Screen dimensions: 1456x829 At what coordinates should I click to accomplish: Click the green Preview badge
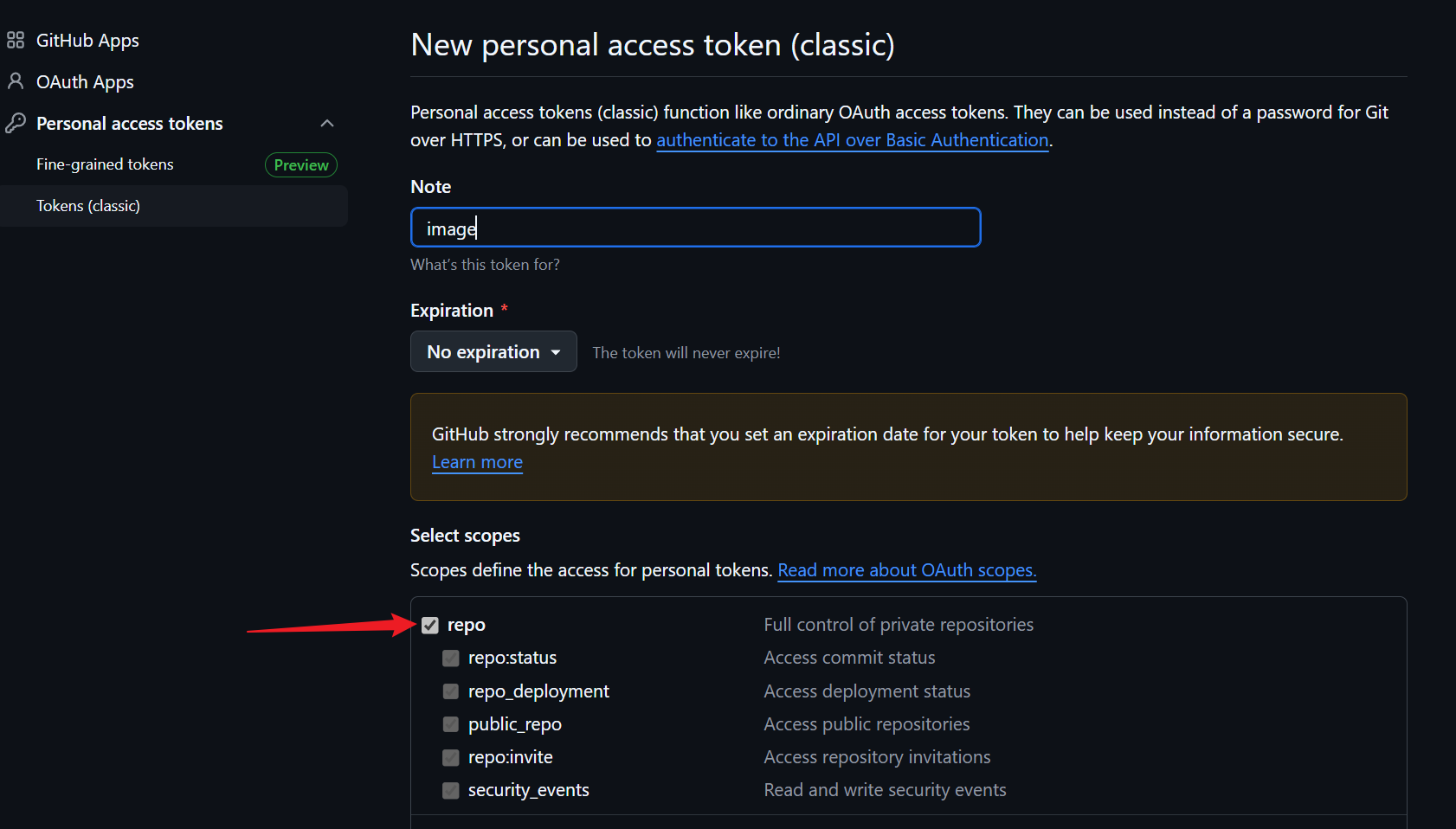coord(300,165)
